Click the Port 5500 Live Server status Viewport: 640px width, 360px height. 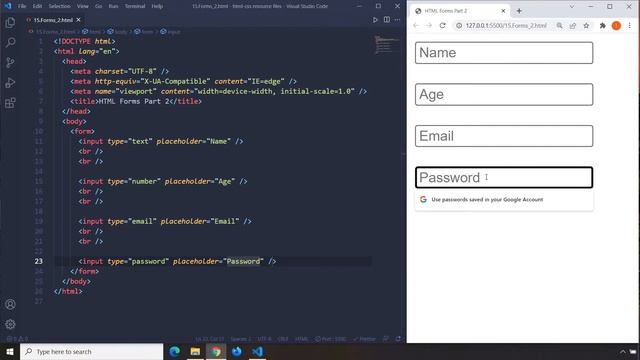tap(330, 339)
